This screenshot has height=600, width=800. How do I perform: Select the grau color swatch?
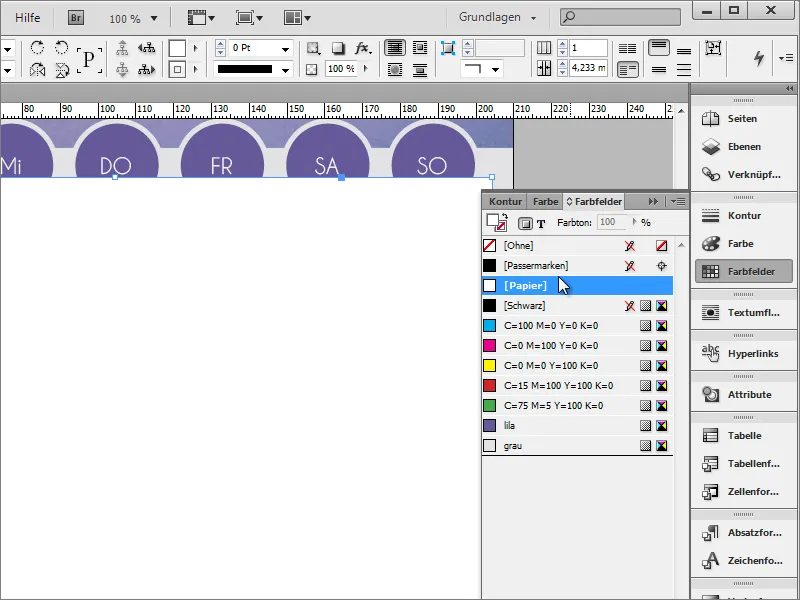coord(577,445)
